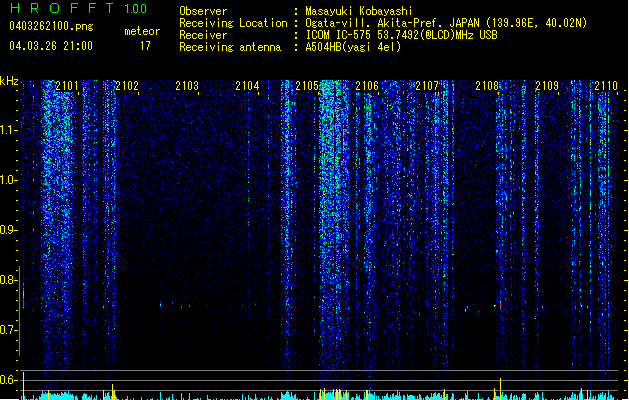Click the 2108 time marker
Image resolution: width=629 pixels, height=400 pixels.
[x=487, y=86]
